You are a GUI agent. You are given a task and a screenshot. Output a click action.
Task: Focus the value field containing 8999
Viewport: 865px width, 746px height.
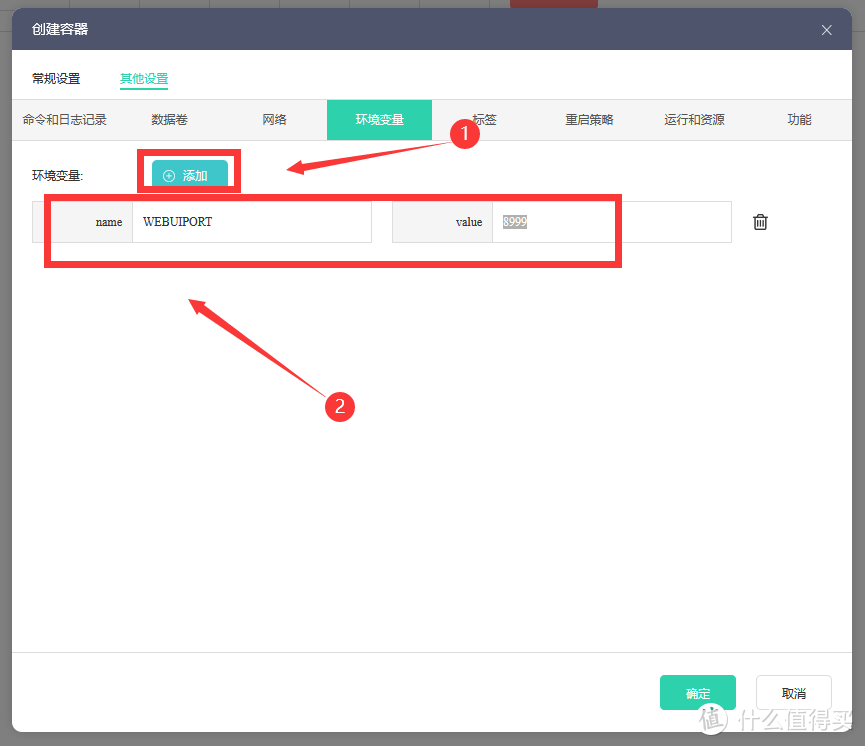tap(612, 222)
